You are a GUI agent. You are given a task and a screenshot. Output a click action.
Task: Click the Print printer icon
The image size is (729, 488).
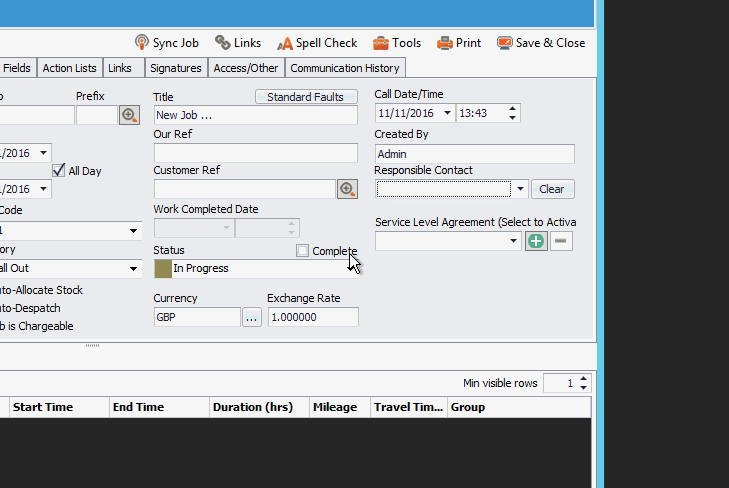pos(445,43)
